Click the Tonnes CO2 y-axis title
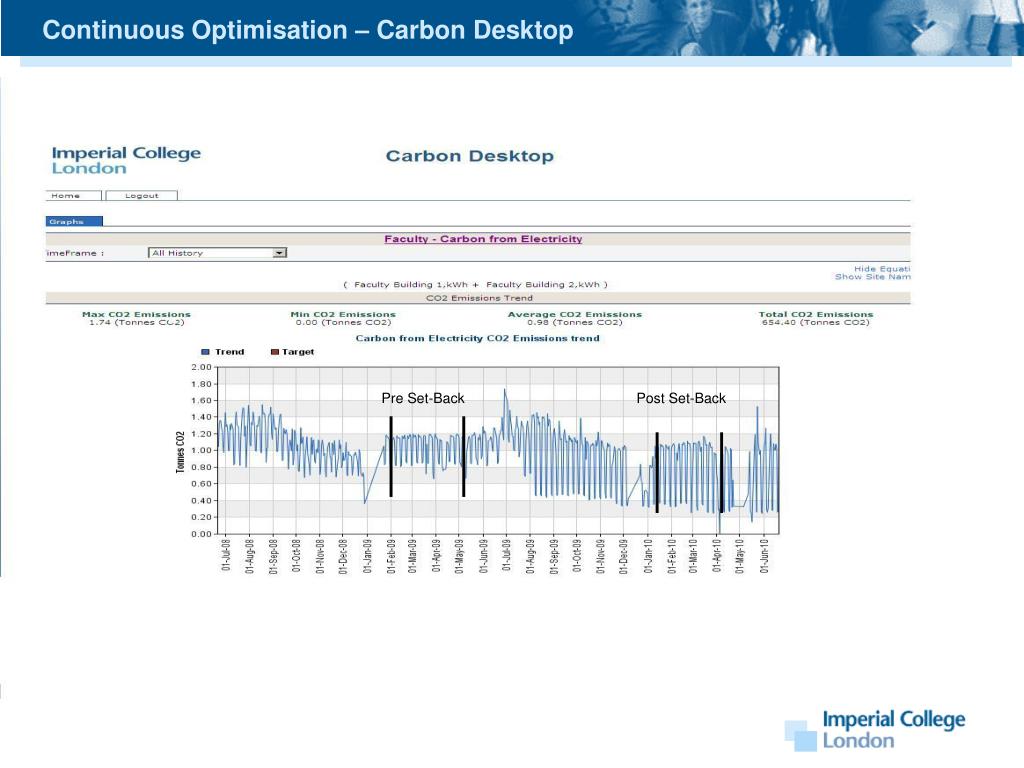Viewport: 1024px width, 768px height. tap(180, 452)
